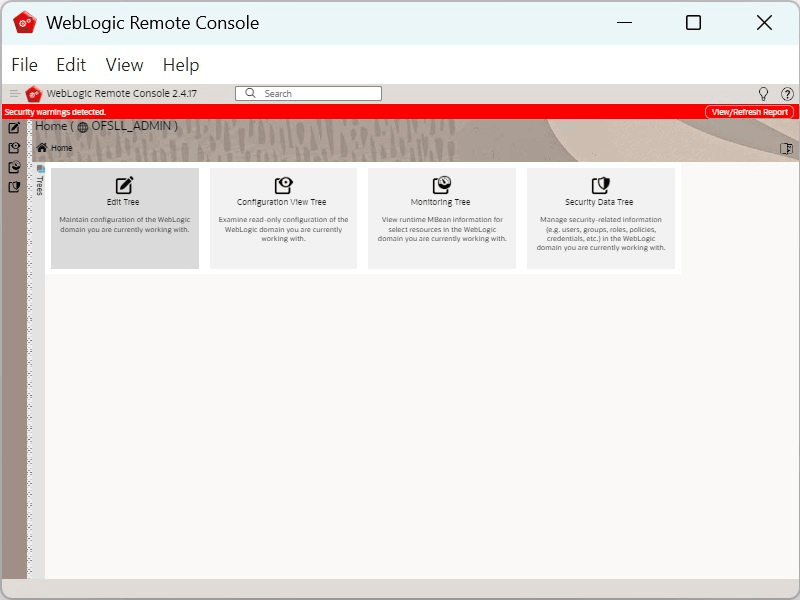
Task: Open the View menu
Action: click(124, 65)
